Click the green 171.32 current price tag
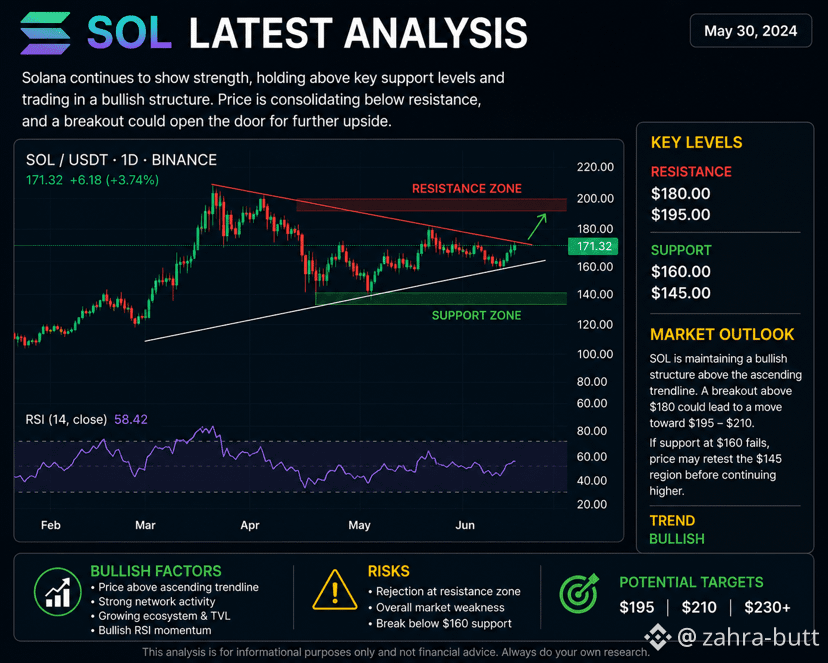The height and width of the screenshot is (663, 828). (x=593, y=246)
